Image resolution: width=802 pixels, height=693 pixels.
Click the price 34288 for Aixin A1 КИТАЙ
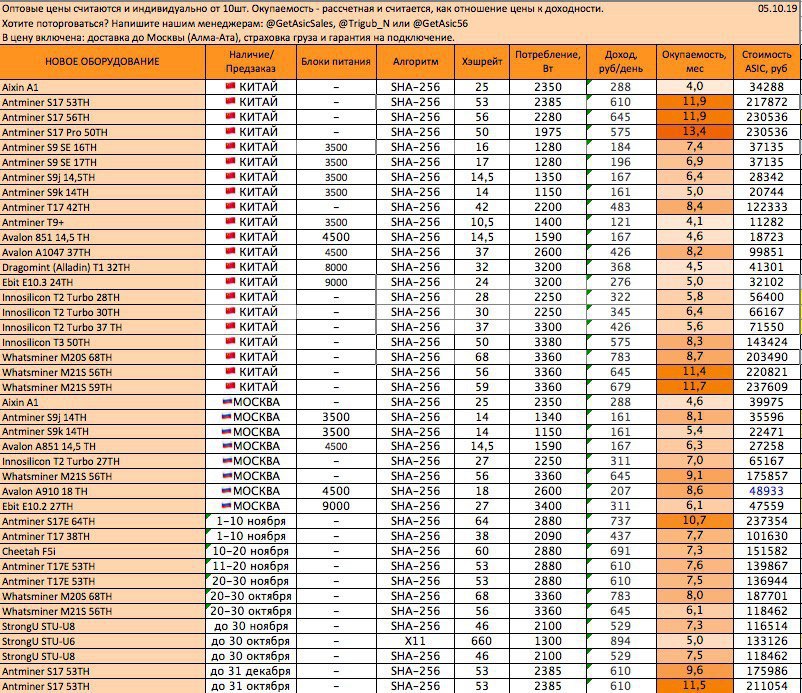coord(767,86)
